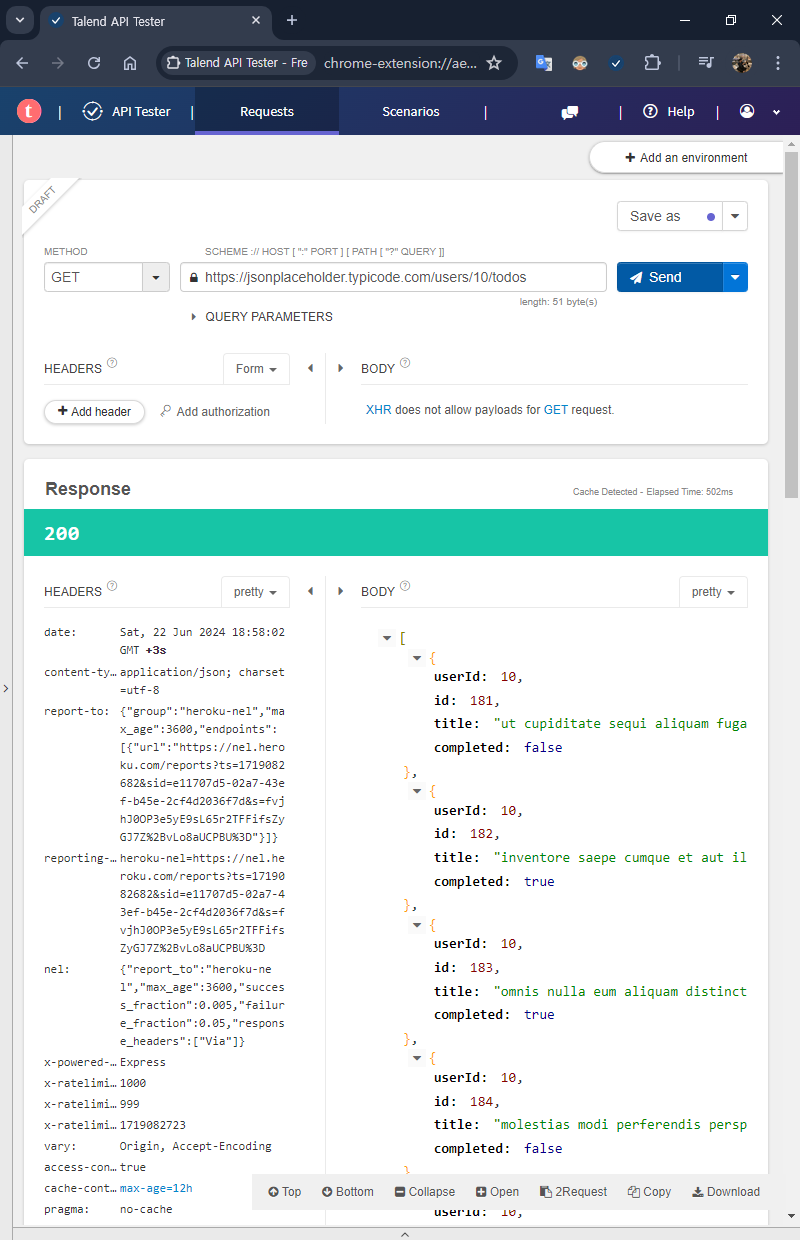Viewport: 800px width, 1240px height.
Task: Open the API Tester checkmark badge
Action: click(93, 111)
